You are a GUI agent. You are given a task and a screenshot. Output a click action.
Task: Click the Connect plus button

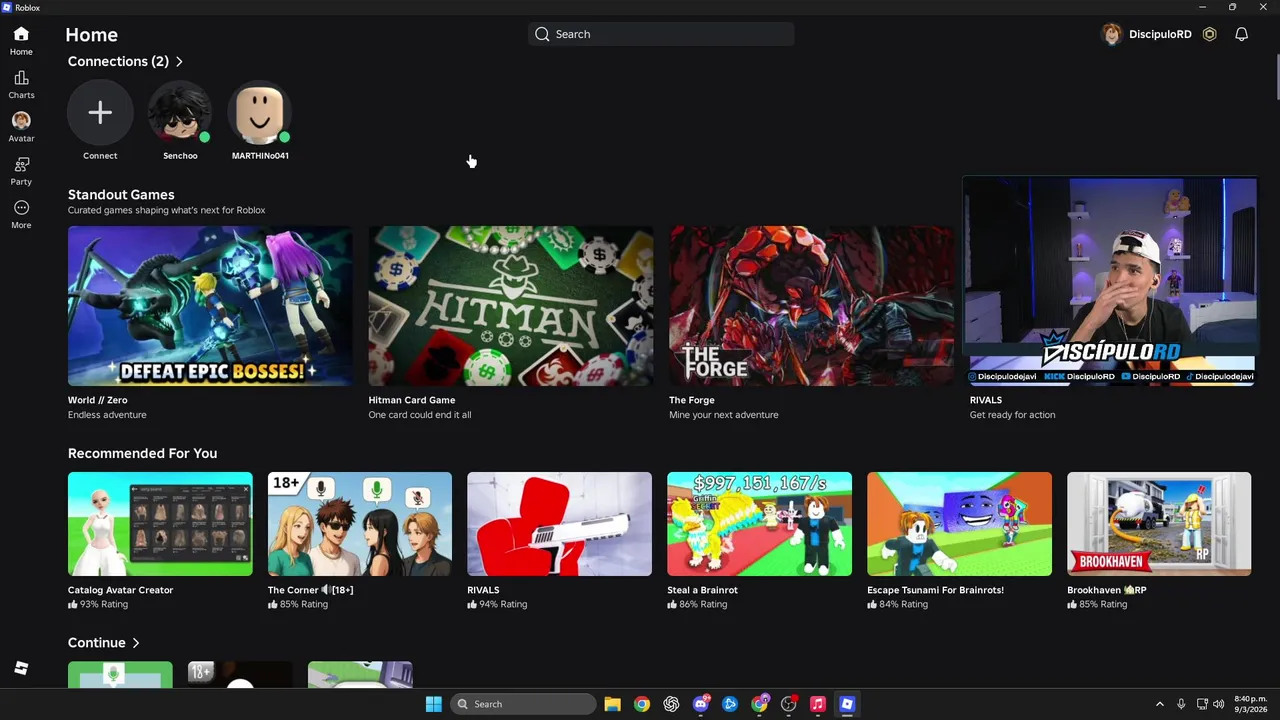(x=100, y=113)
